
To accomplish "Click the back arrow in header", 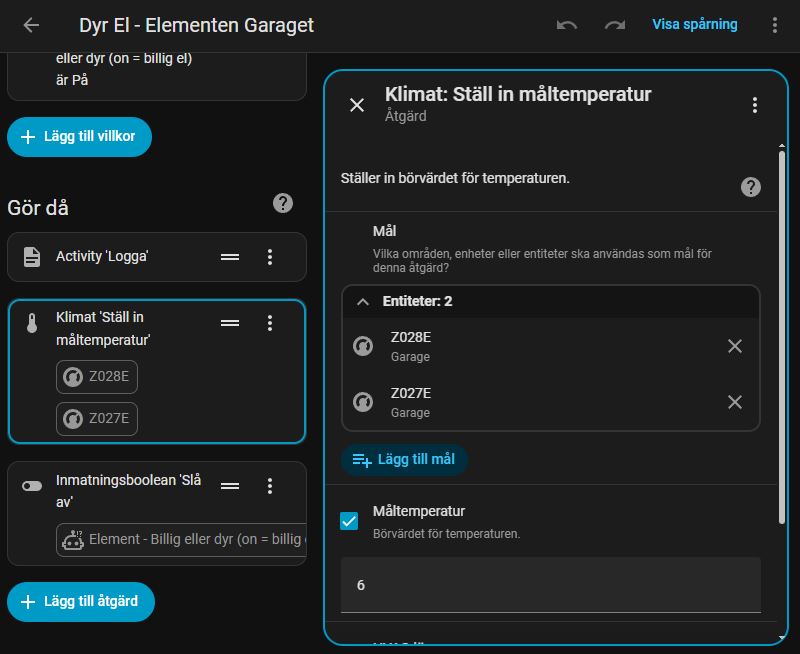I will click(32, 25).
